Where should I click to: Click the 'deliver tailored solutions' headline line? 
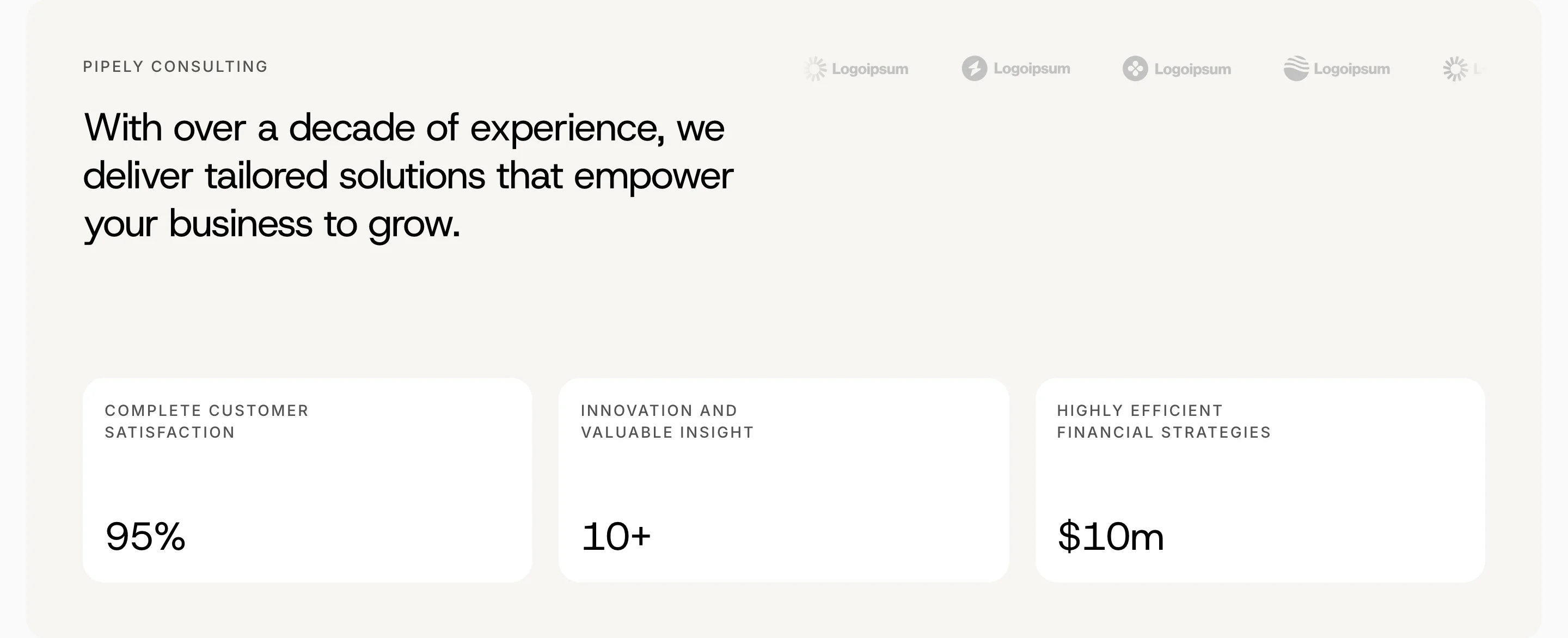point(408,176)
